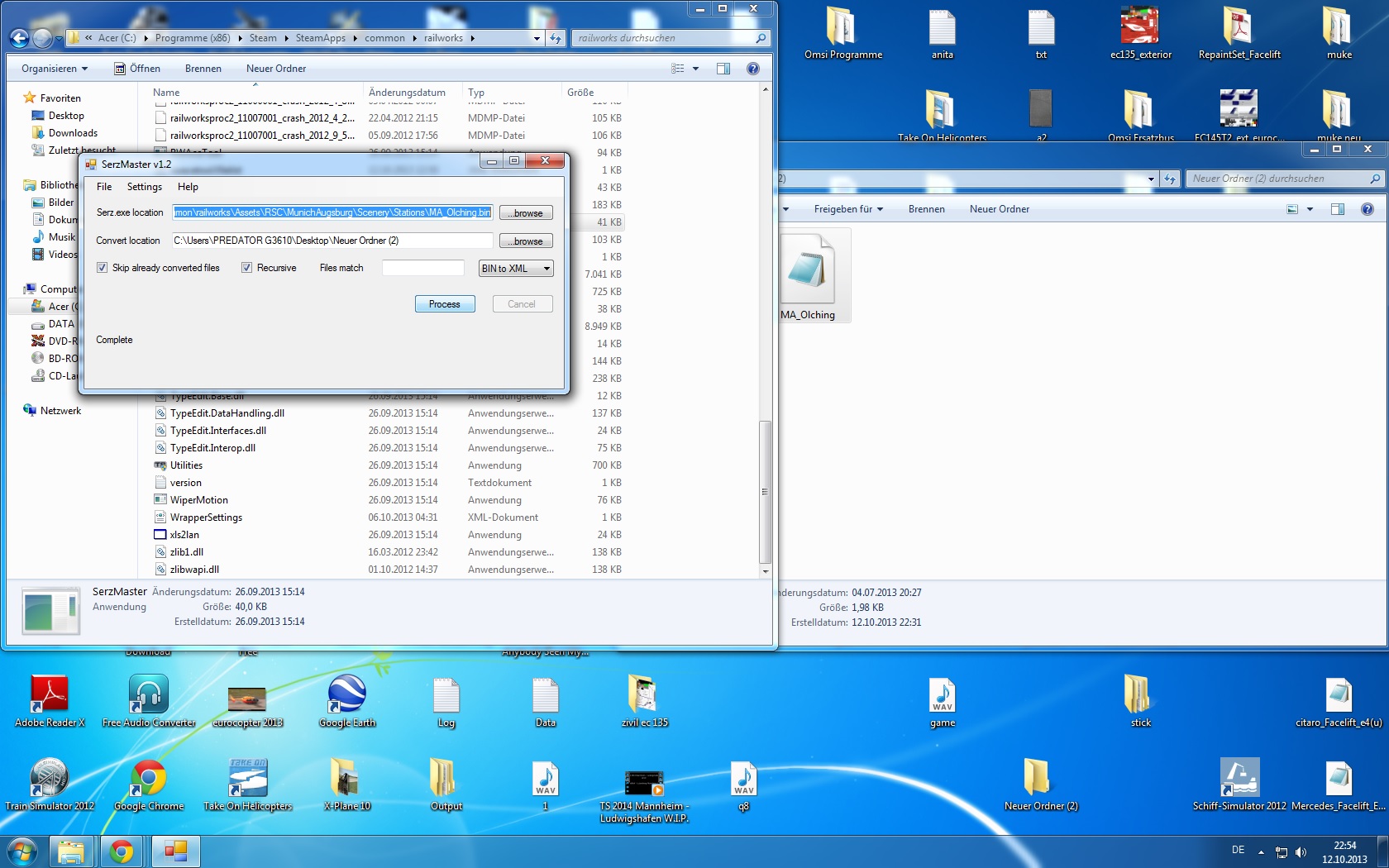
Task: Toggle the Recursive checkbox
Action: (x=246, y=268)
